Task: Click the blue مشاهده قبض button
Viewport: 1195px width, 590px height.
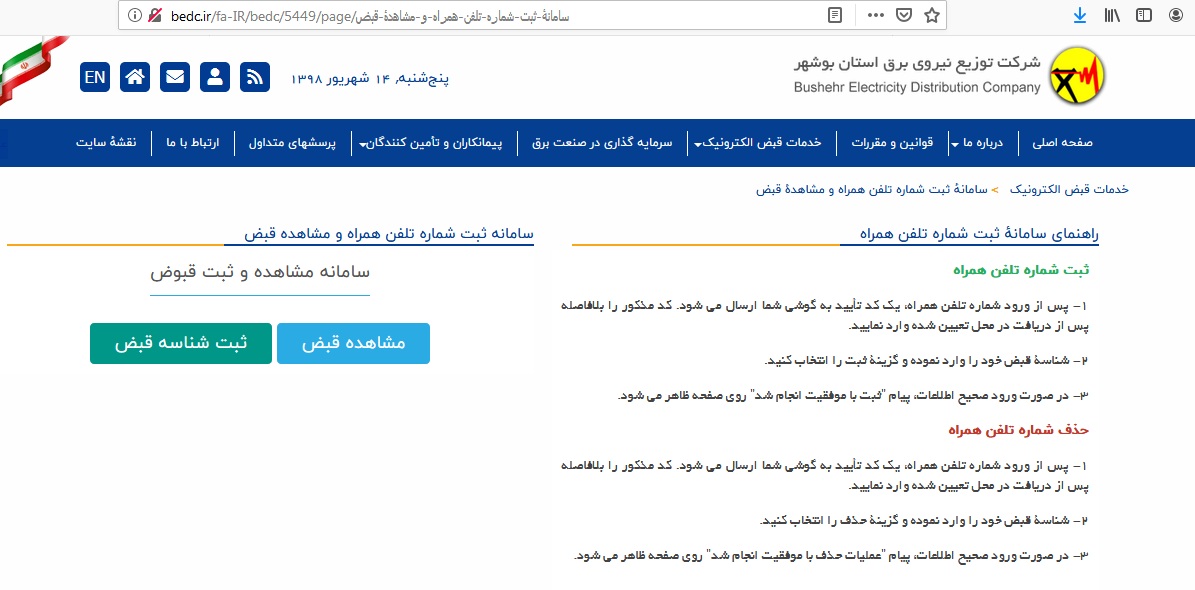Action: pyautogui.click(x=354, y=343)
